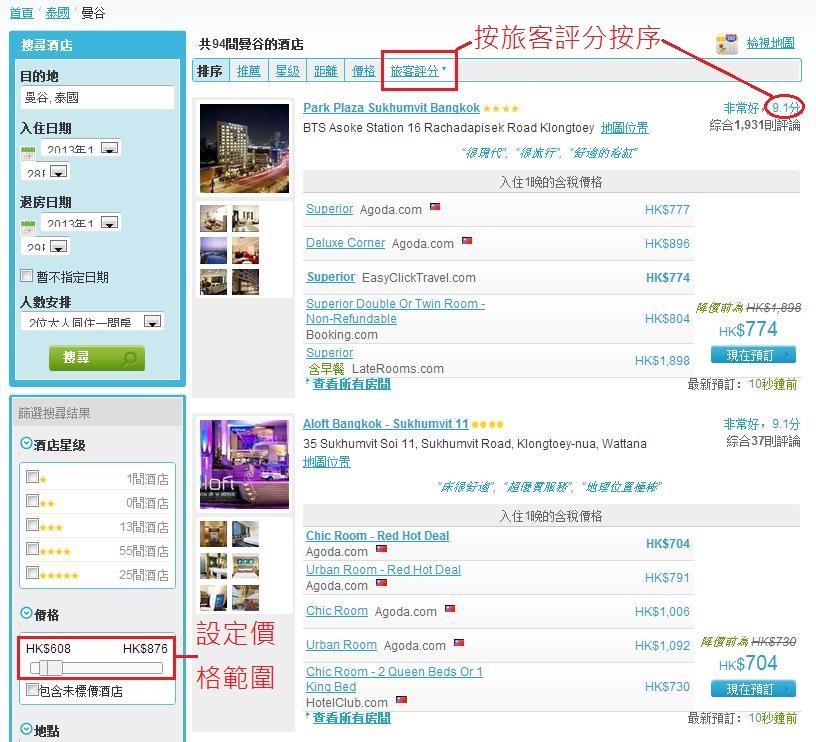The height and width of the screenshot is (742, 816).
Task: Click the 目的地 destination input field
Action: [97, 98]
